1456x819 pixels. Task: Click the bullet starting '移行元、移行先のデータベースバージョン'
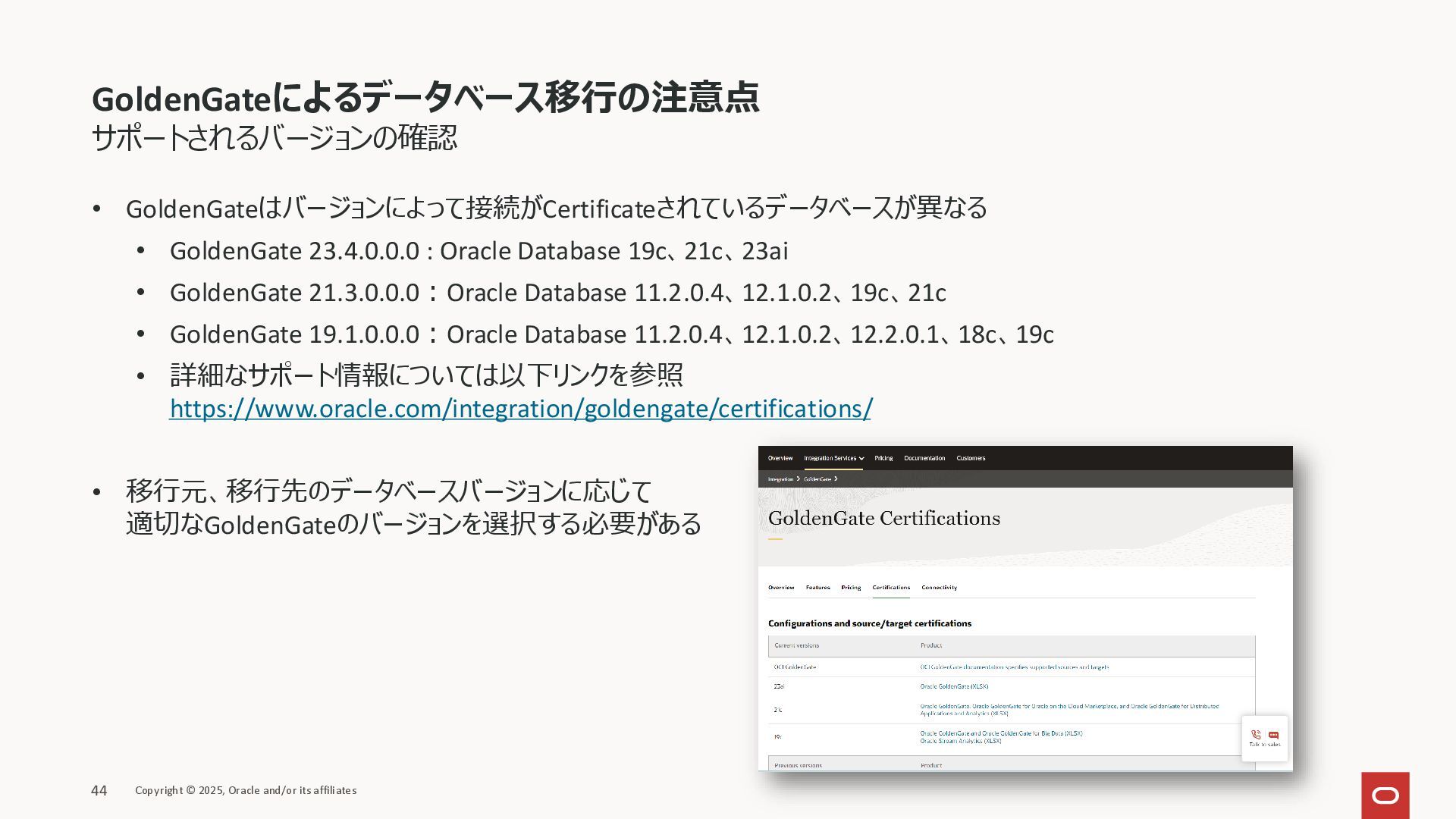click(x=413, y=507)
